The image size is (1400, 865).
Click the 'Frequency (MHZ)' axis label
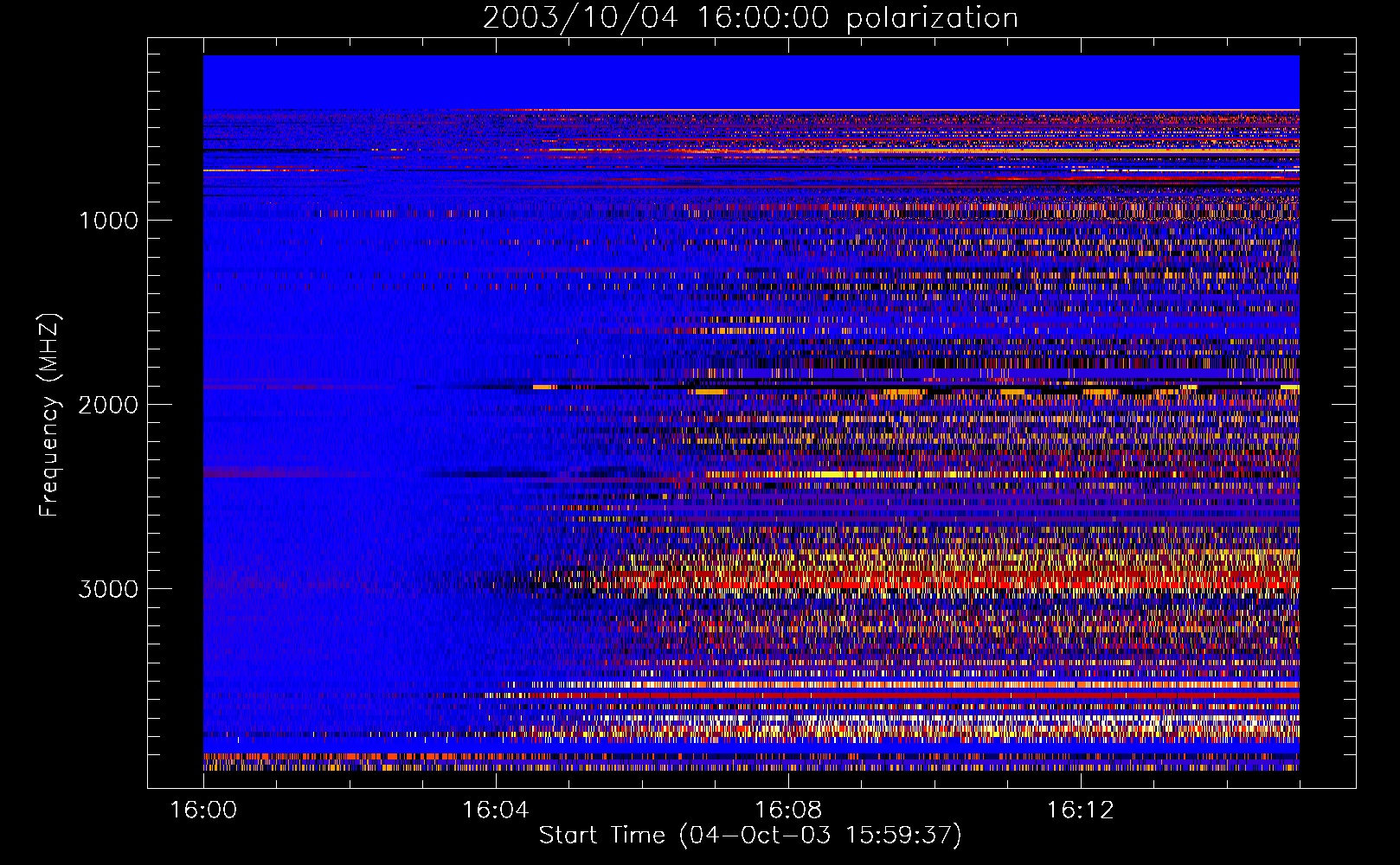49,415
